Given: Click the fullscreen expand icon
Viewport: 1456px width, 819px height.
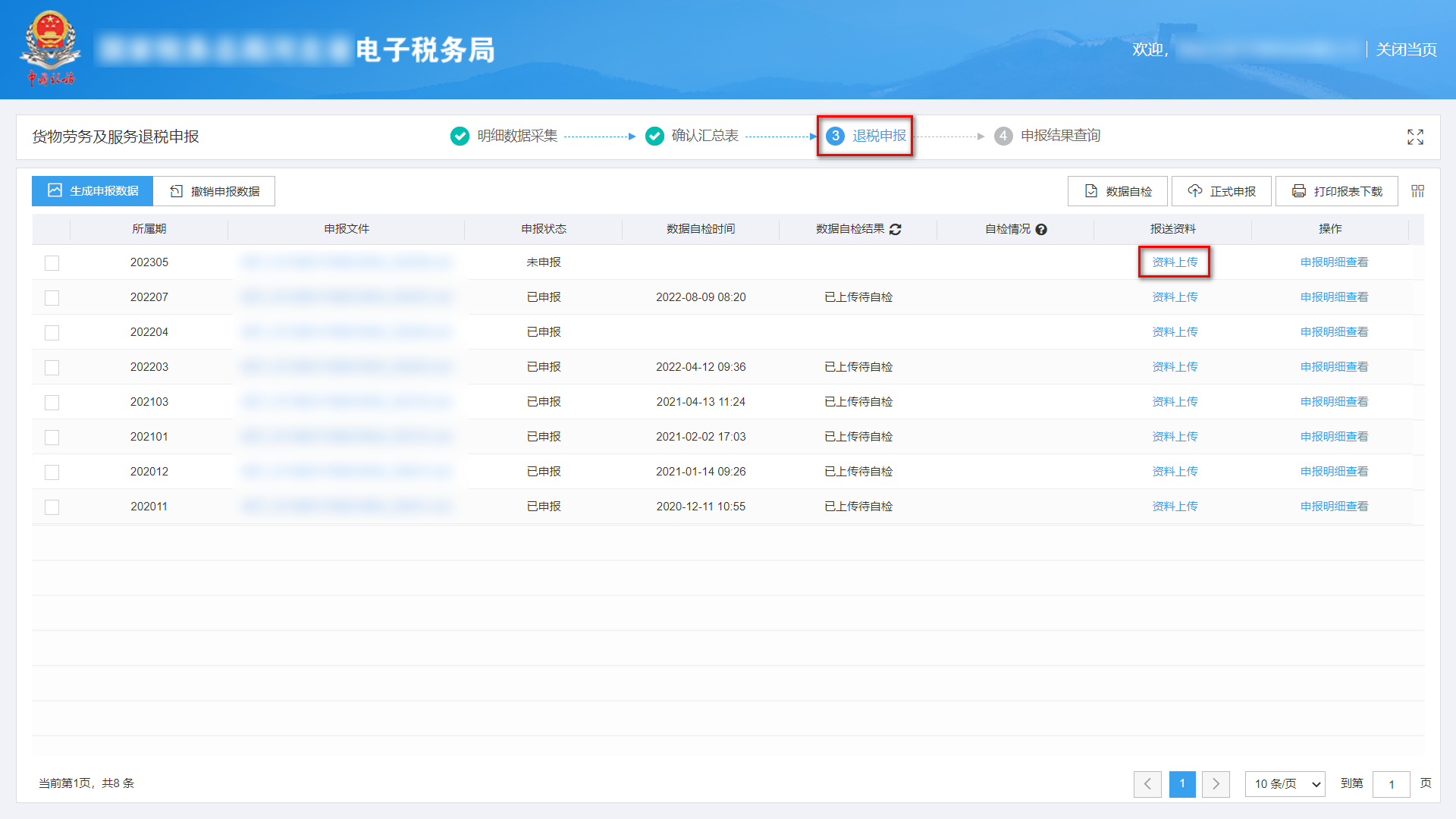Looking at the screenshot, I should click(1415, 137).
